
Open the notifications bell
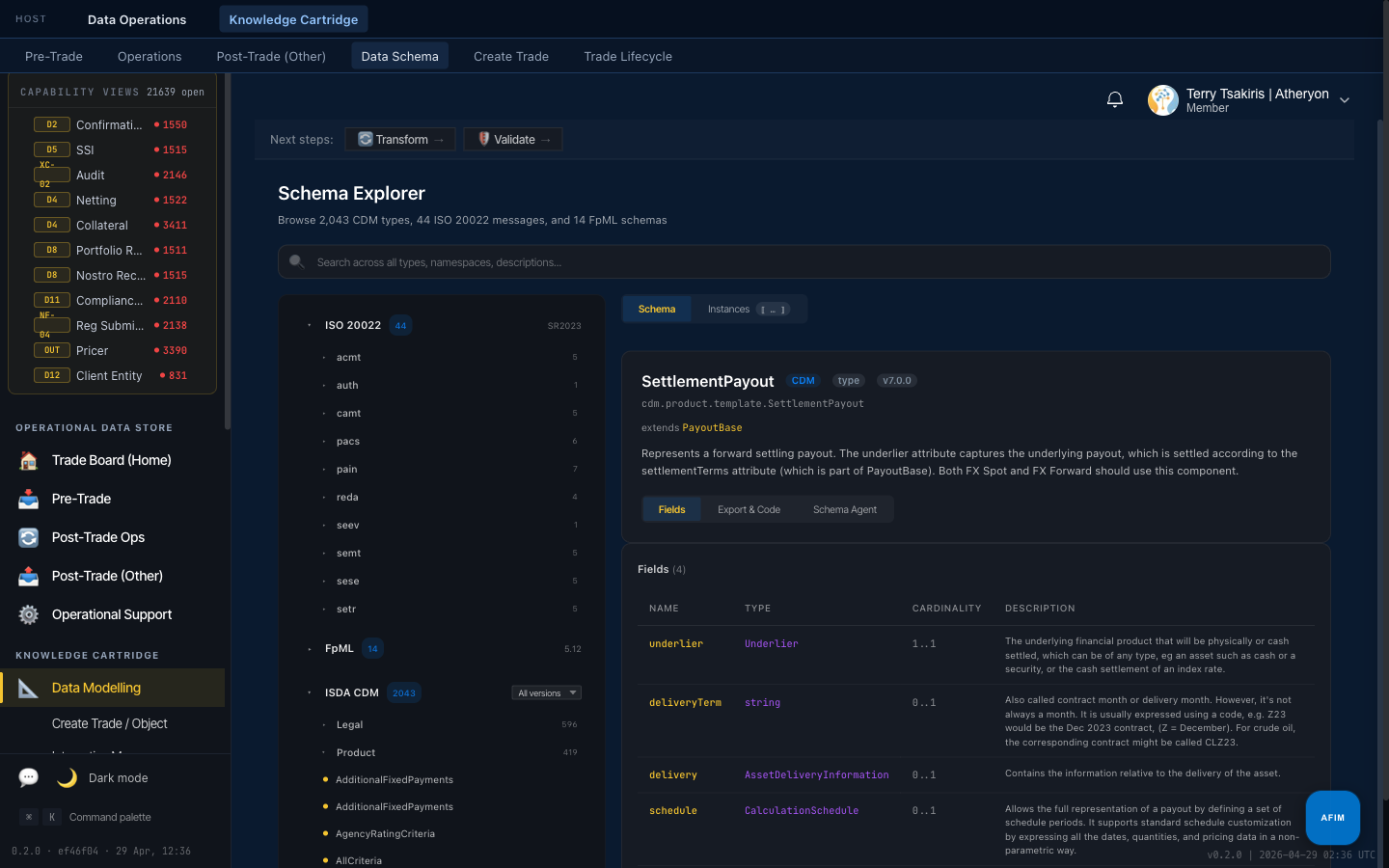click(x=1115, y=99)
